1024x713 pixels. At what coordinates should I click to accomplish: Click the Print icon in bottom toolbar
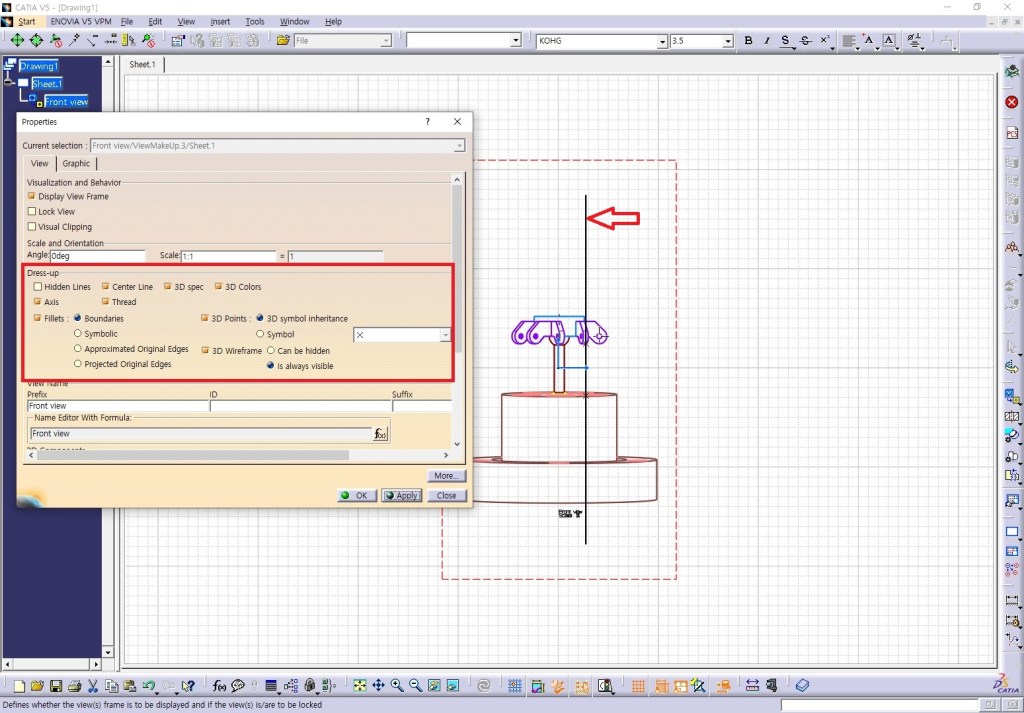73,686
